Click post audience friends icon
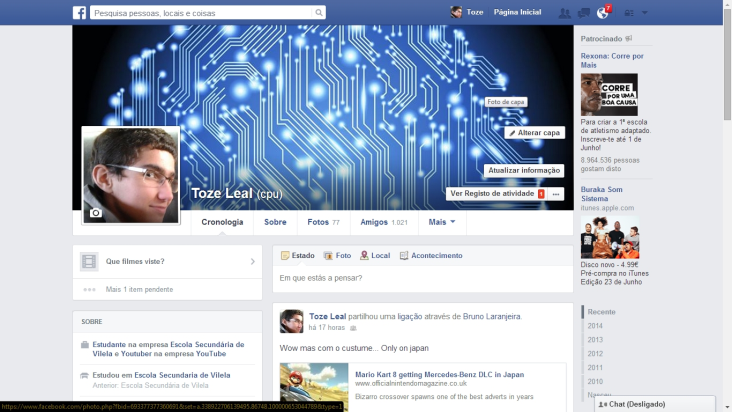Screen dimensions: 732x412 [353, 328]
